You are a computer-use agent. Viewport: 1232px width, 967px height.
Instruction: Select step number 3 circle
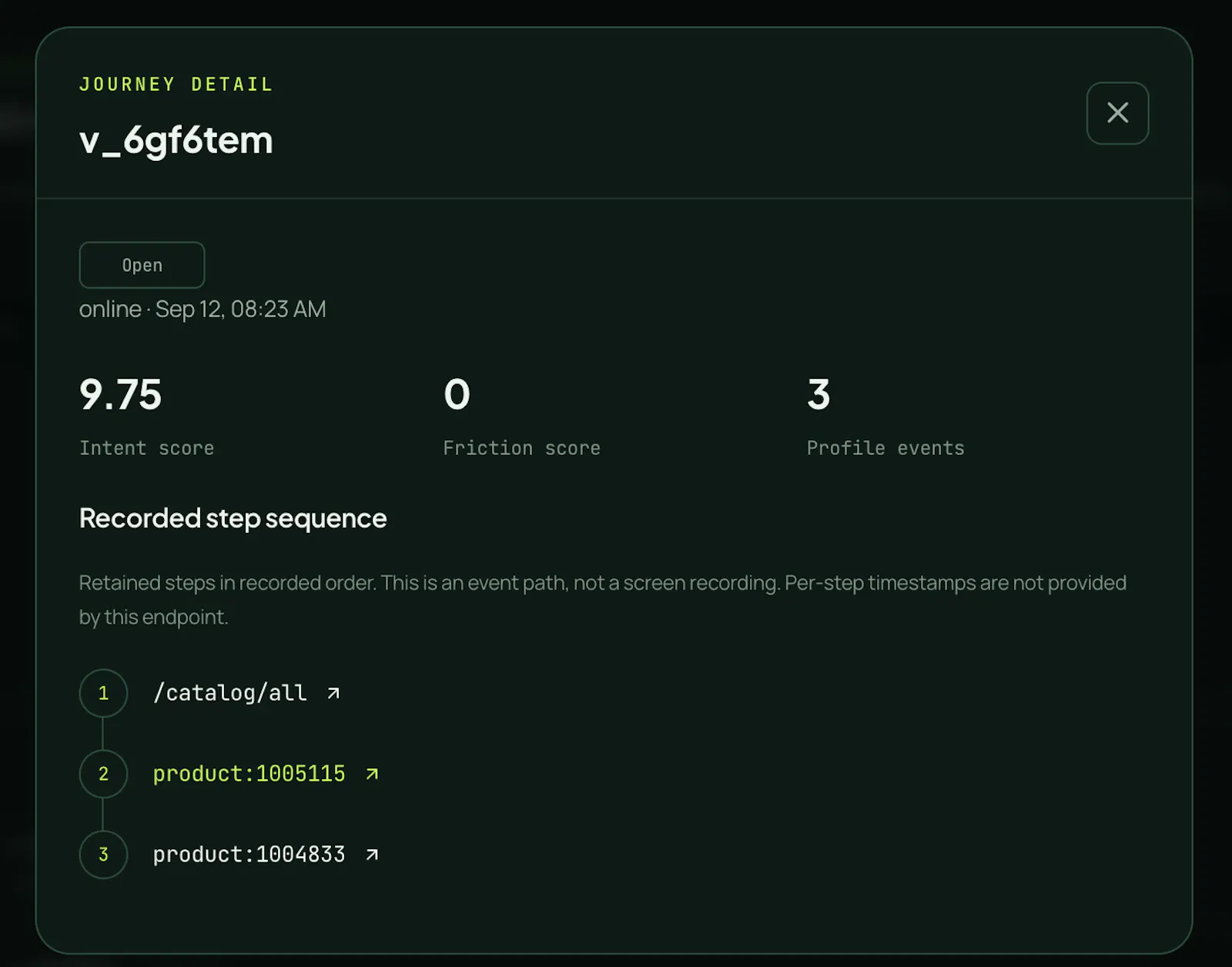(x=103, y=855)
